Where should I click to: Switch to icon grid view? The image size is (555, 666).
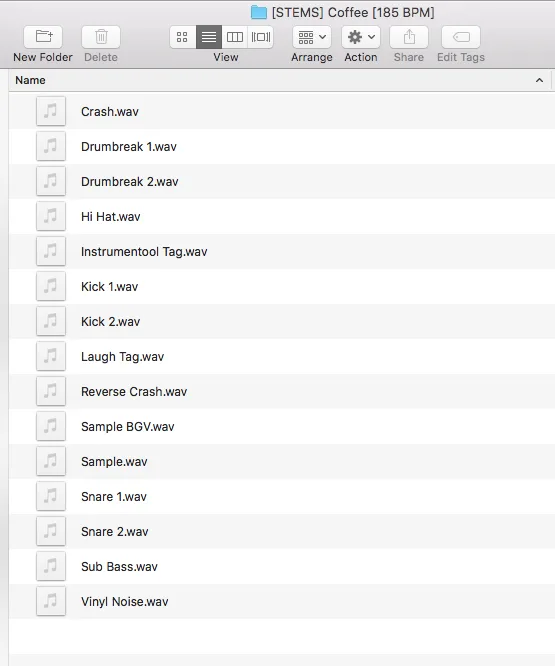tap(183, 37)
